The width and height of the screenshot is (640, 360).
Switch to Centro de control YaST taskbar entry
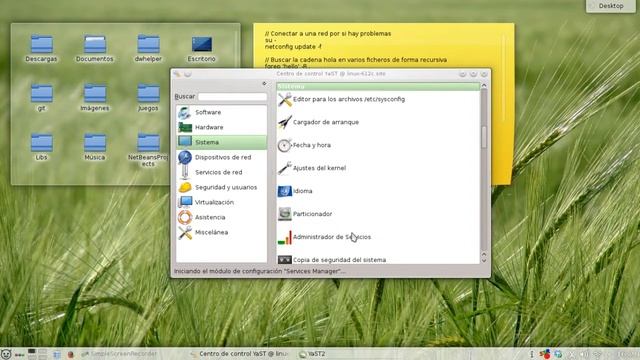239,354
